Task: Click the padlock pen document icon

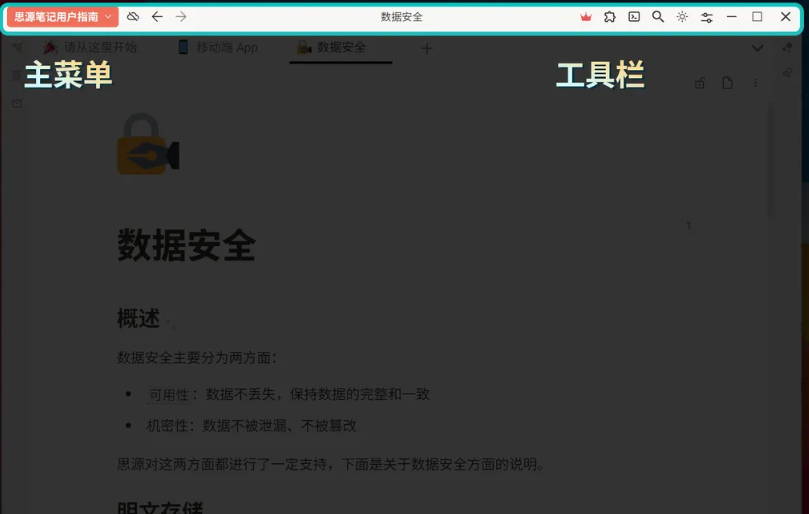Action: click(x=148, y=144)
